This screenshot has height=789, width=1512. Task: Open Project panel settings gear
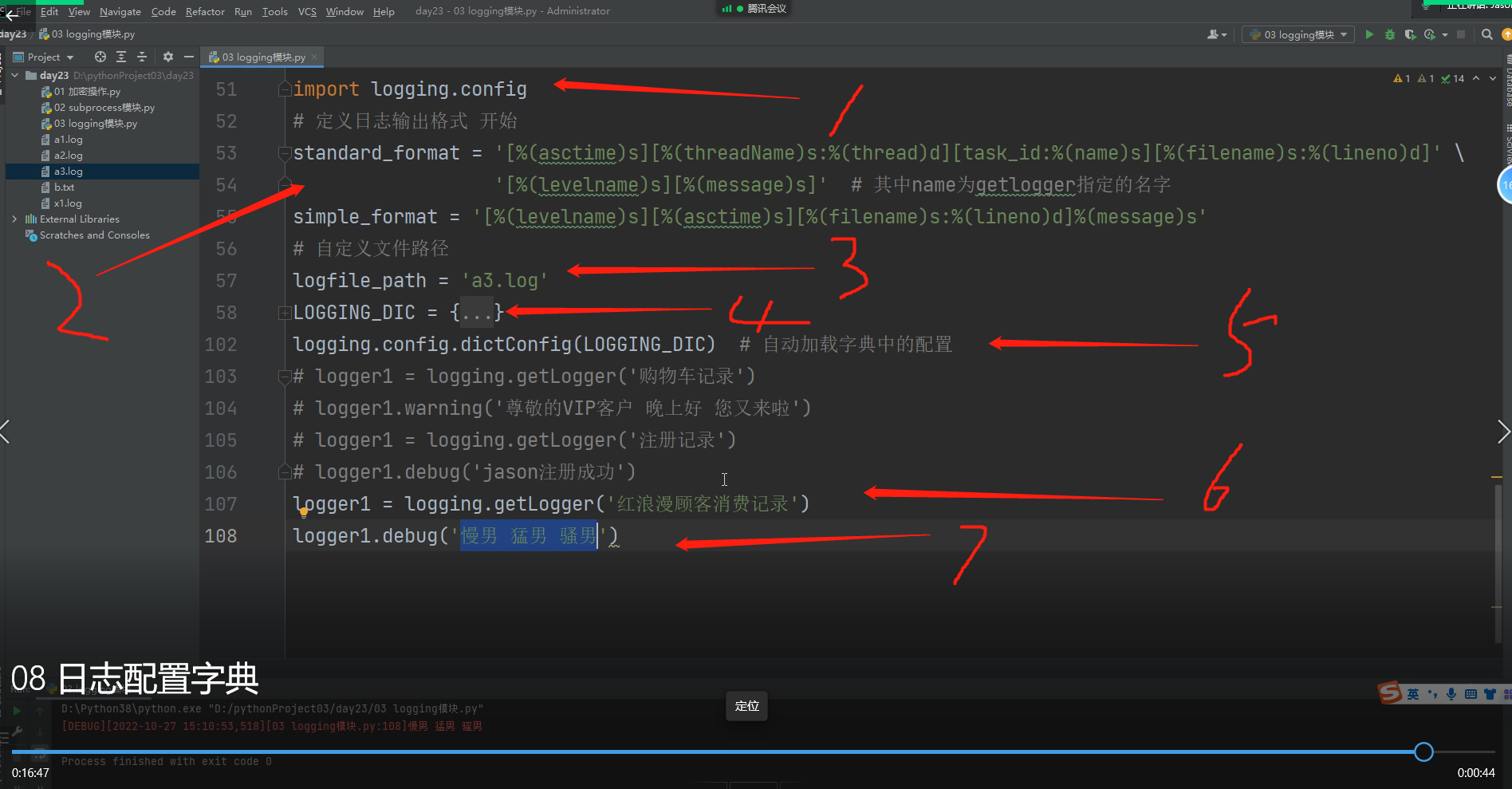[x=168, y=57]
